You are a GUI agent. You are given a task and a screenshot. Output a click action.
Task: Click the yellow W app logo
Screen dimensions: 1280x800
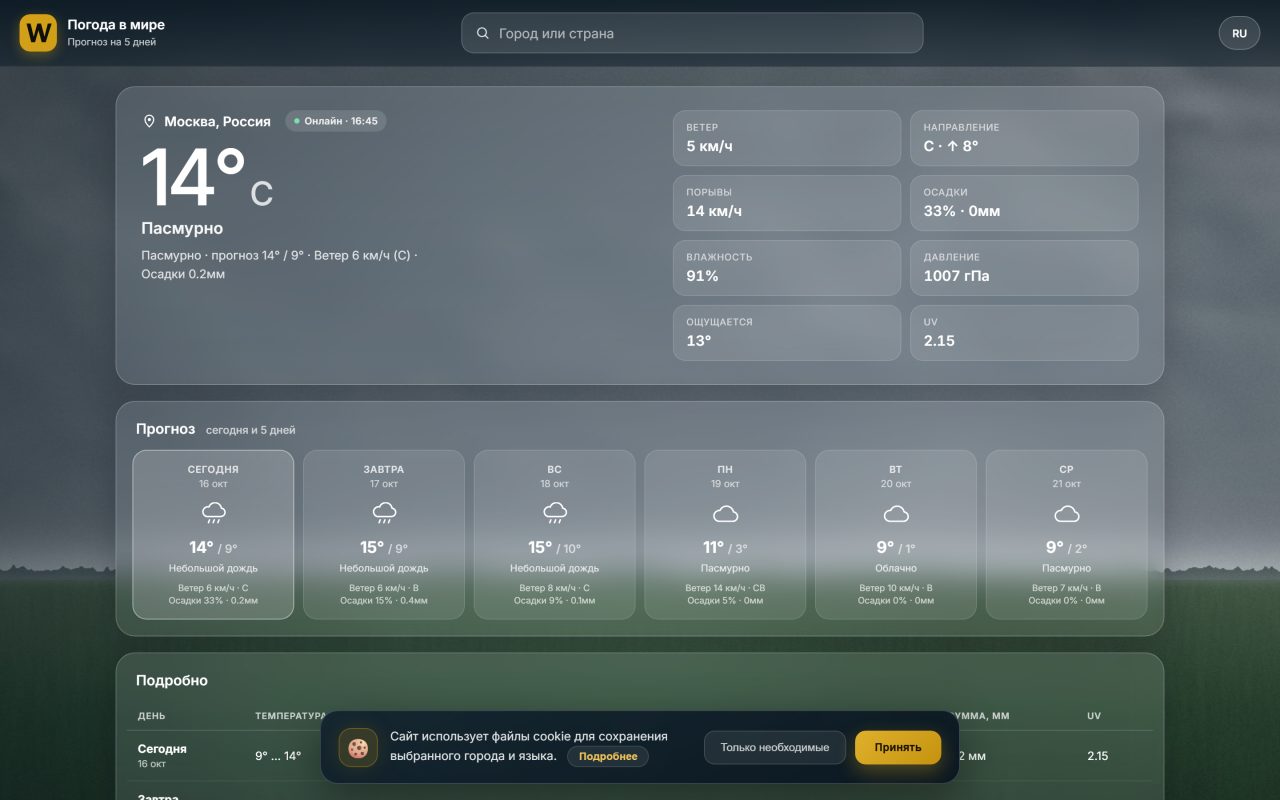[38, 33]
